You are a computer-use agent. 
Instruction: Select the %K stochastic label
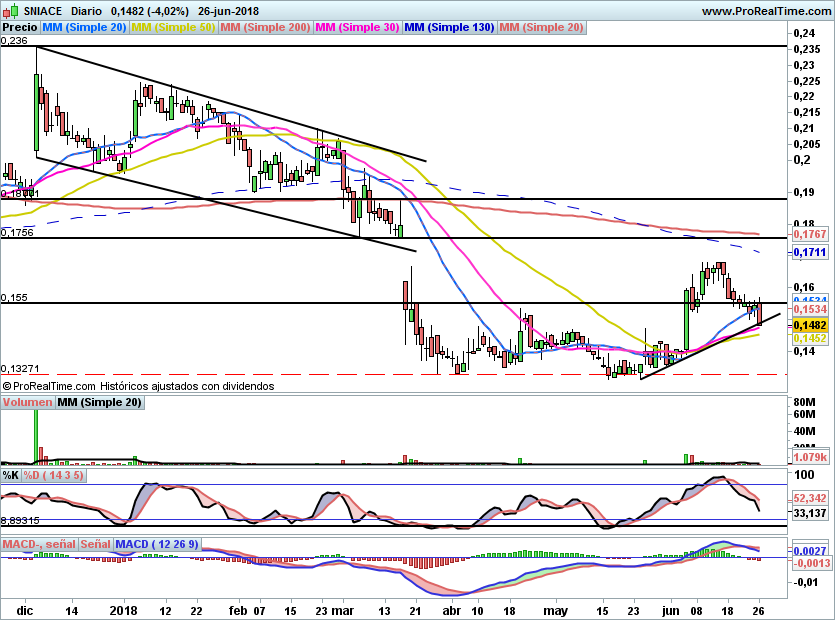tap(11, 475)
